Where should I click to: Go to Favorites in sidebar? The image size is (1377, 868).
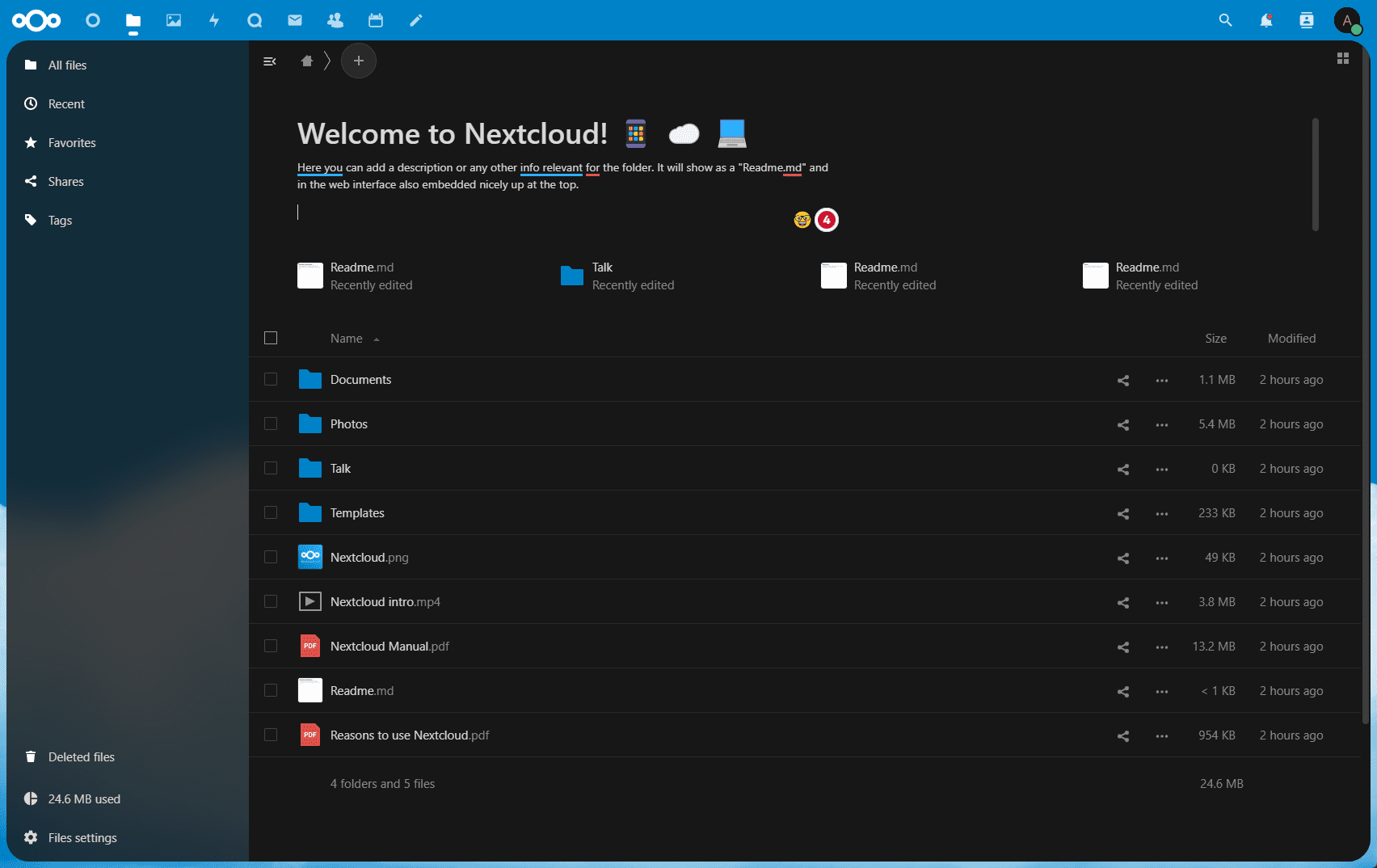click(72, 143)
